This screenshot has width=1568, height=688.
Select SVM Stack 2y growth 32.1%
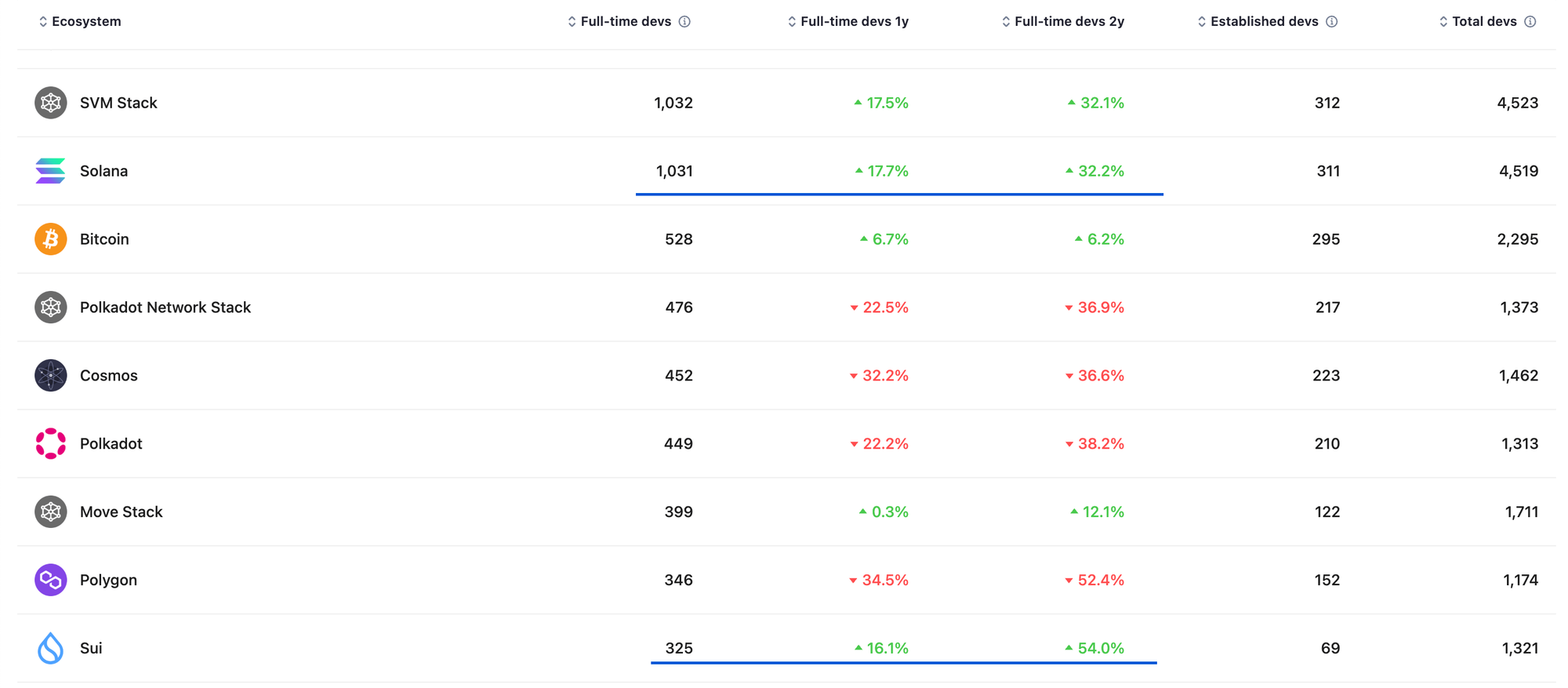[x=1095, y=103]
